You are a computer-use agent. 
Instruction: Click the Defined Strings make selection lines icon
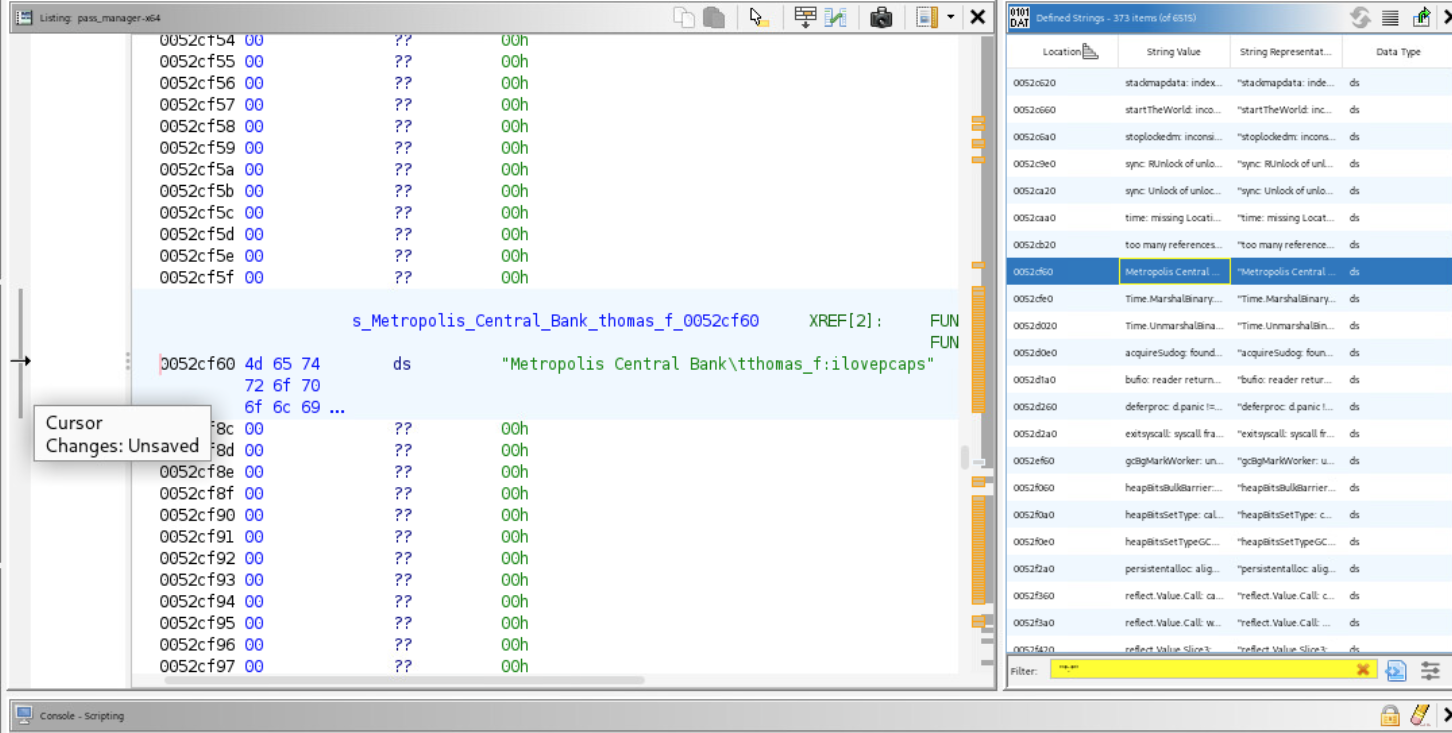pos(1390,17)
